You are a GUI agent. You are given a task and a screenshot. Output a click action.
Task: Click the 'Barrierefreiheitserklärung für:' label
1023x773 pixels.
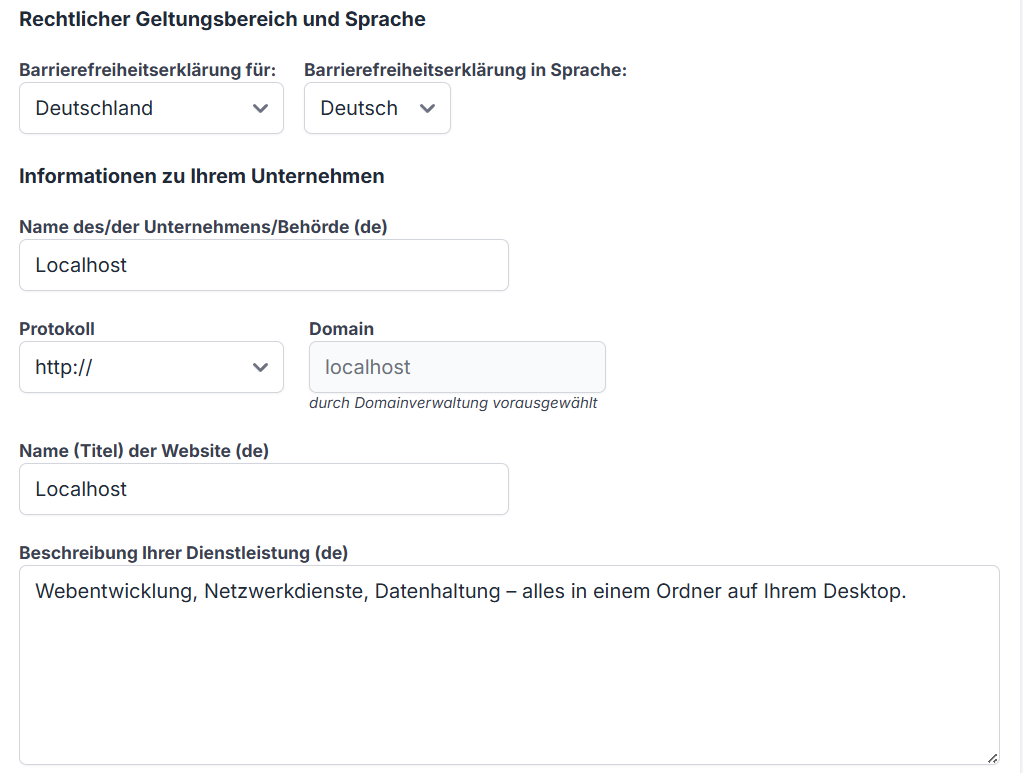point(148,70)
